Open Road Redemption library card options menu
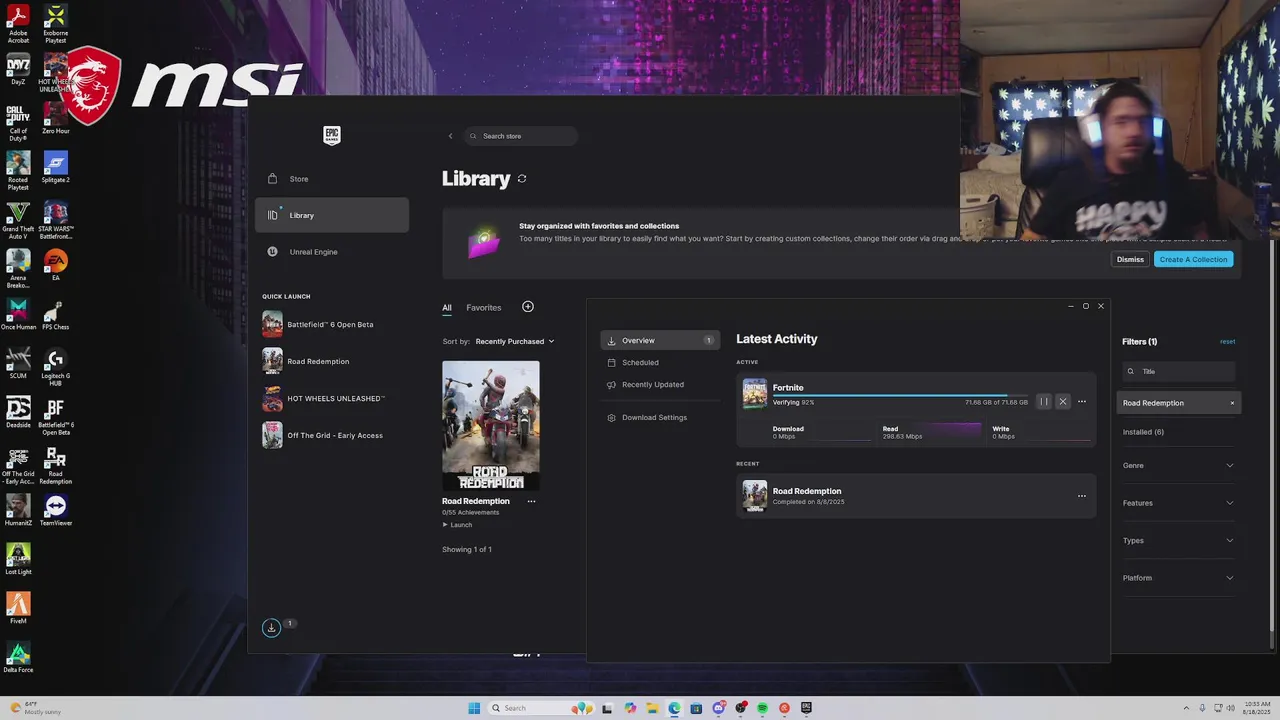The image size is (1280, 720). 531,501
